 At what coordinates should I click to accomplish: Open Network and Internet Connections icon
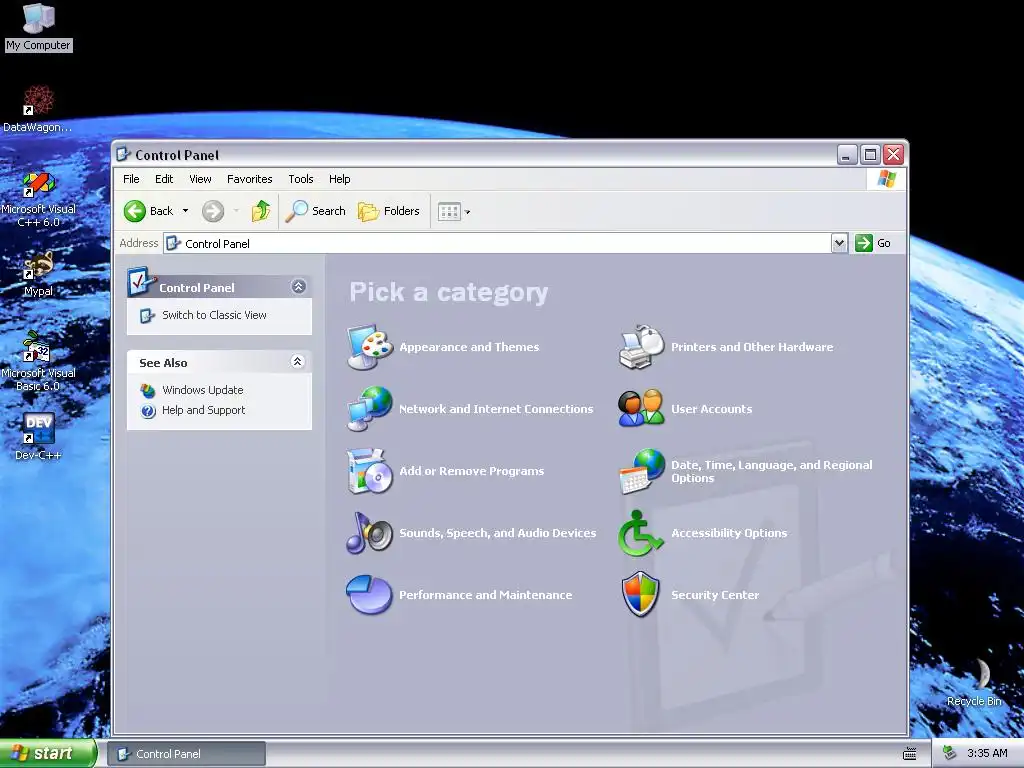pyautogui.click(x=370, y=409)
